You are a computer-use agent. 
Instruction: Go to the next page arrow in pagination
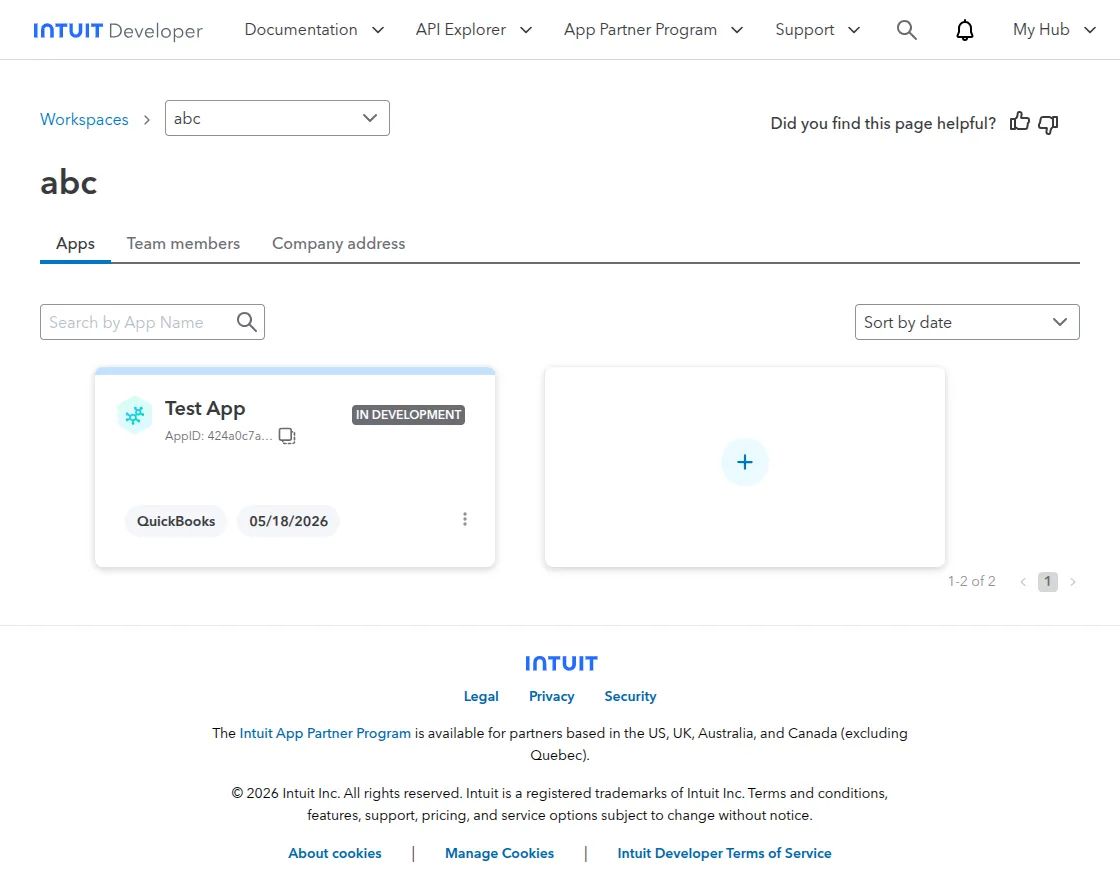[x=1072, y=582]
